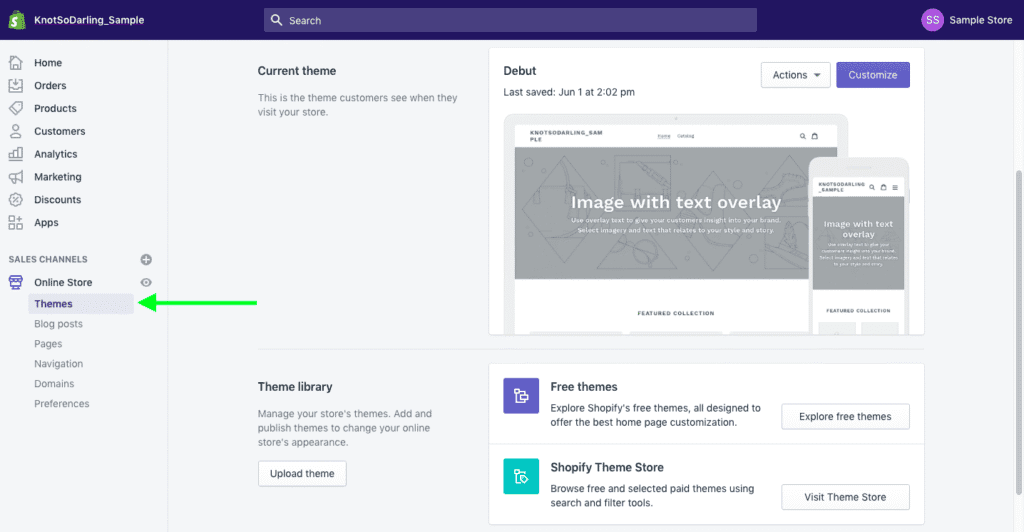Add a sales channel plus icon
The width and height of the screenshot is (1024, 532).
tap(146, 260)
